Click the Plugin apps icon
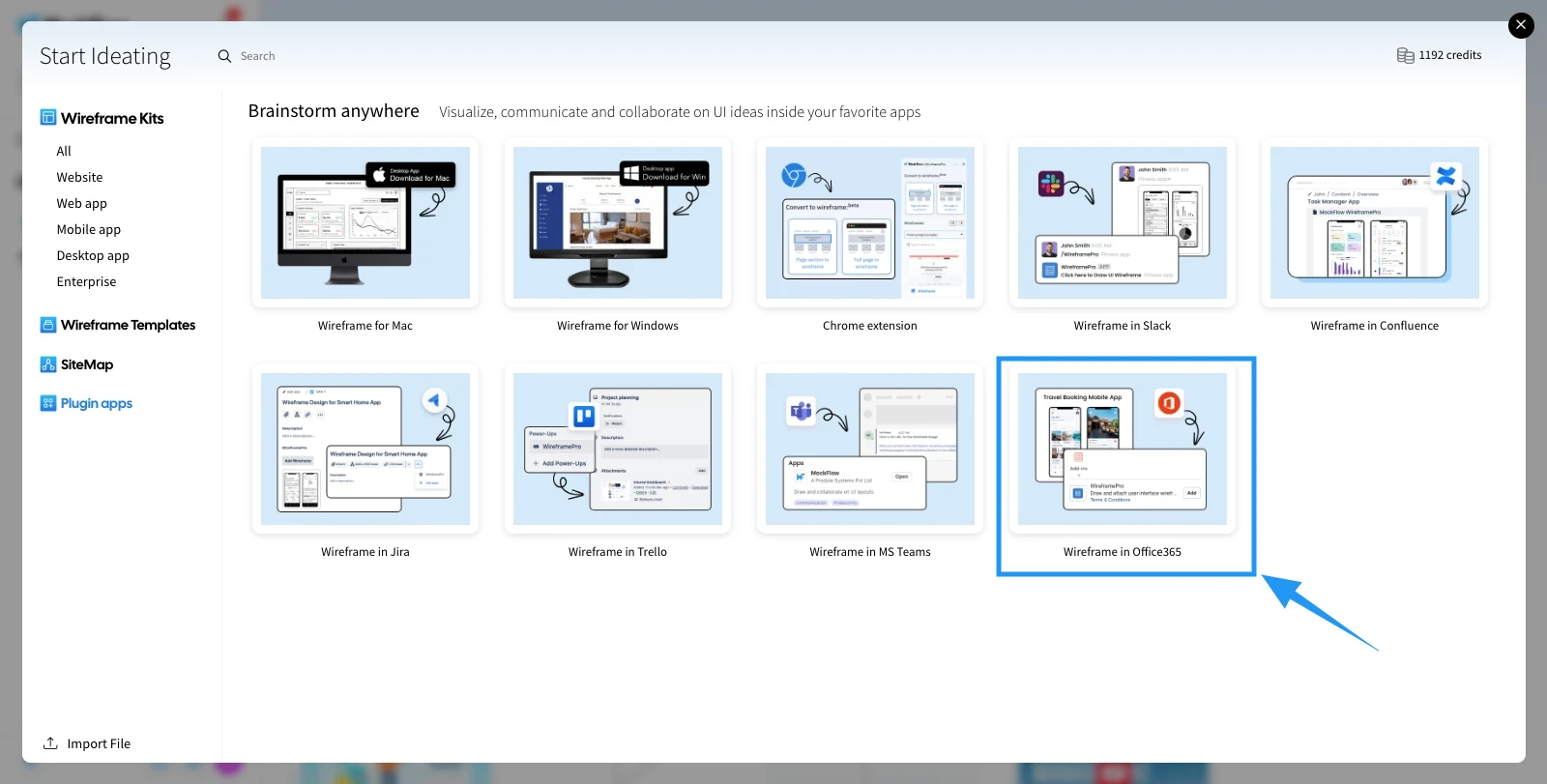The height and width of the screenshot is (784, 1547). 48,403
